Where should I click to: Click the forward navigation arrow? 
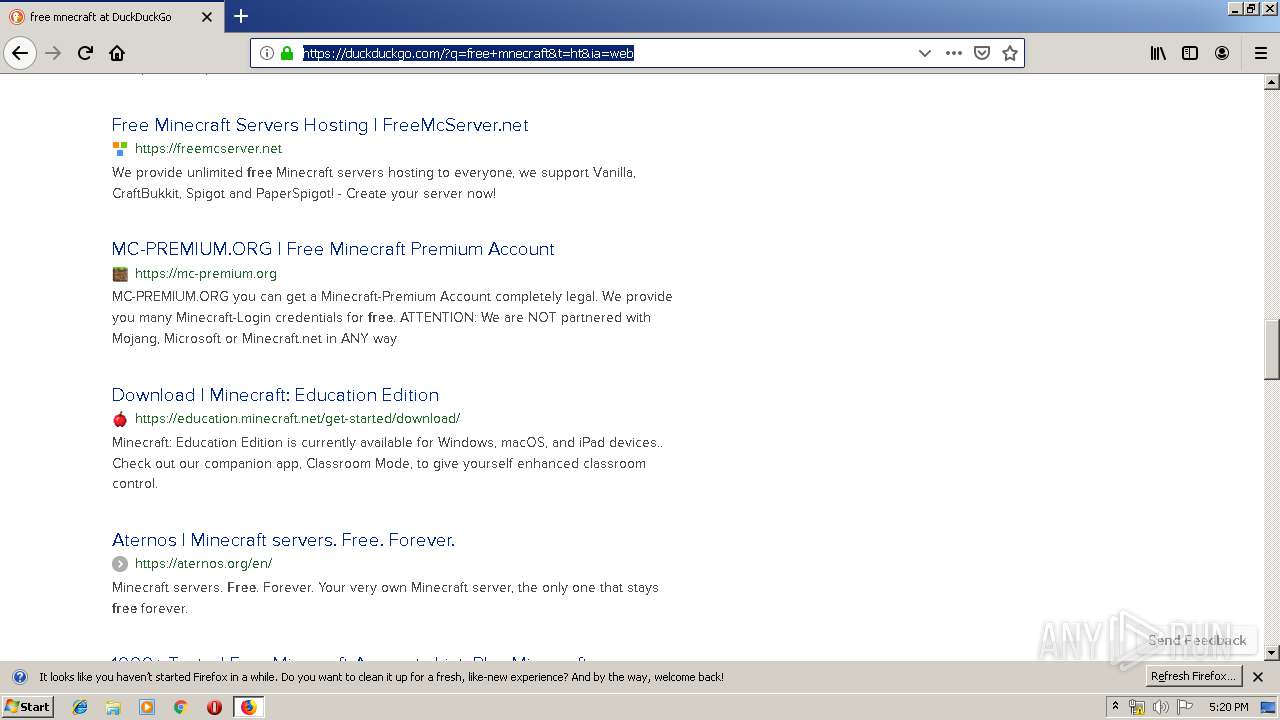pos(53,53)
